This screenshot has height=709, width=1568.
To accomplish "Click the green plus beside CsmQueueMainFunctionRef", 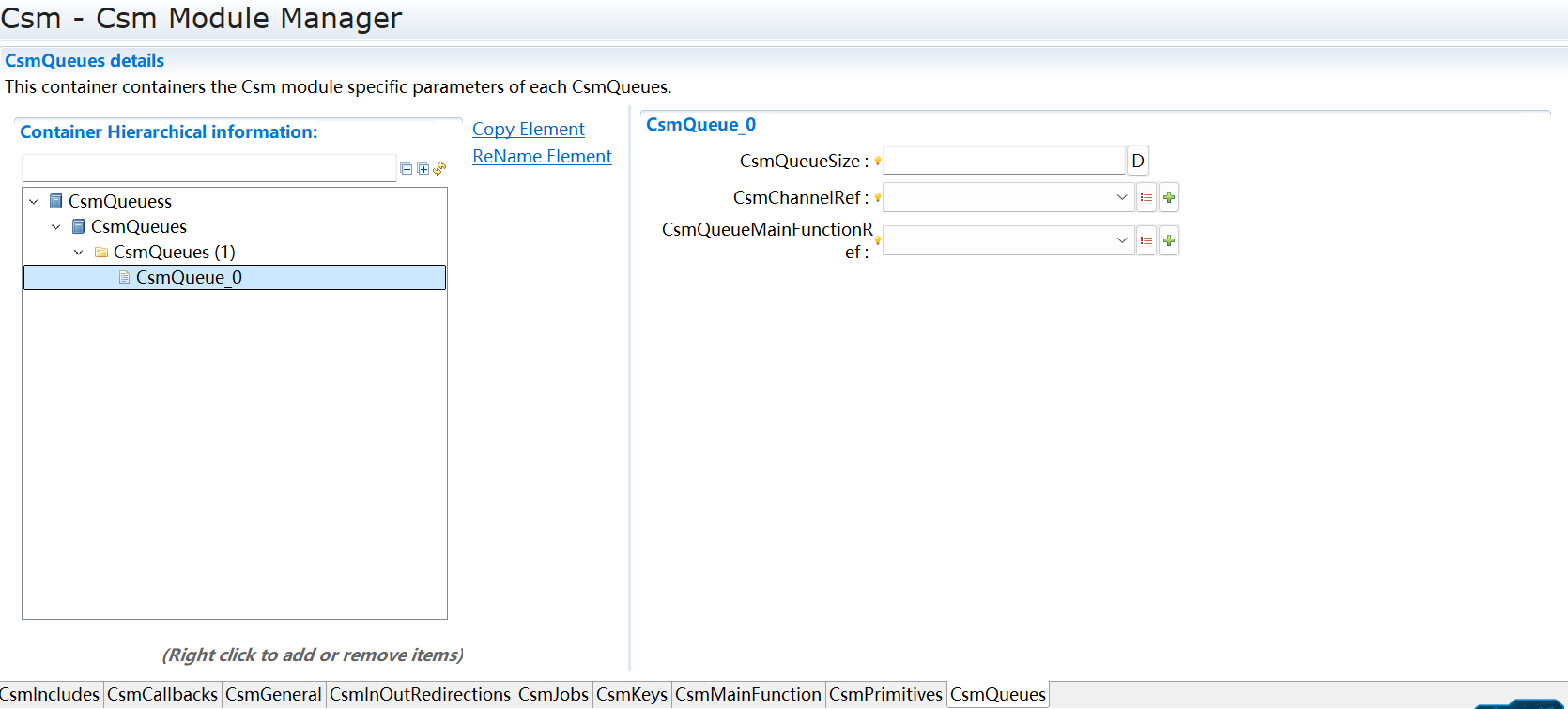I will [1169, 240].
